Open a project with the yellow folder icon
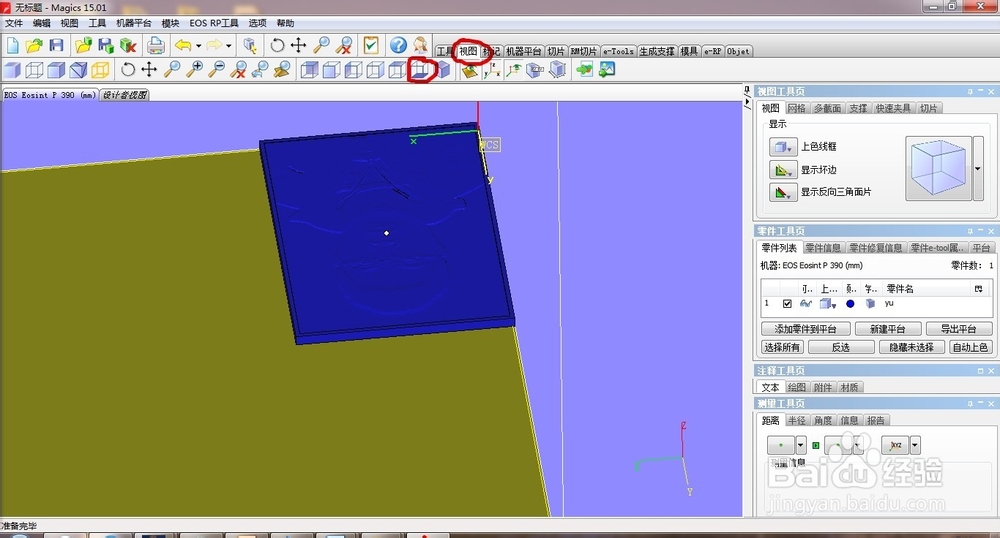 click(34, 45)
